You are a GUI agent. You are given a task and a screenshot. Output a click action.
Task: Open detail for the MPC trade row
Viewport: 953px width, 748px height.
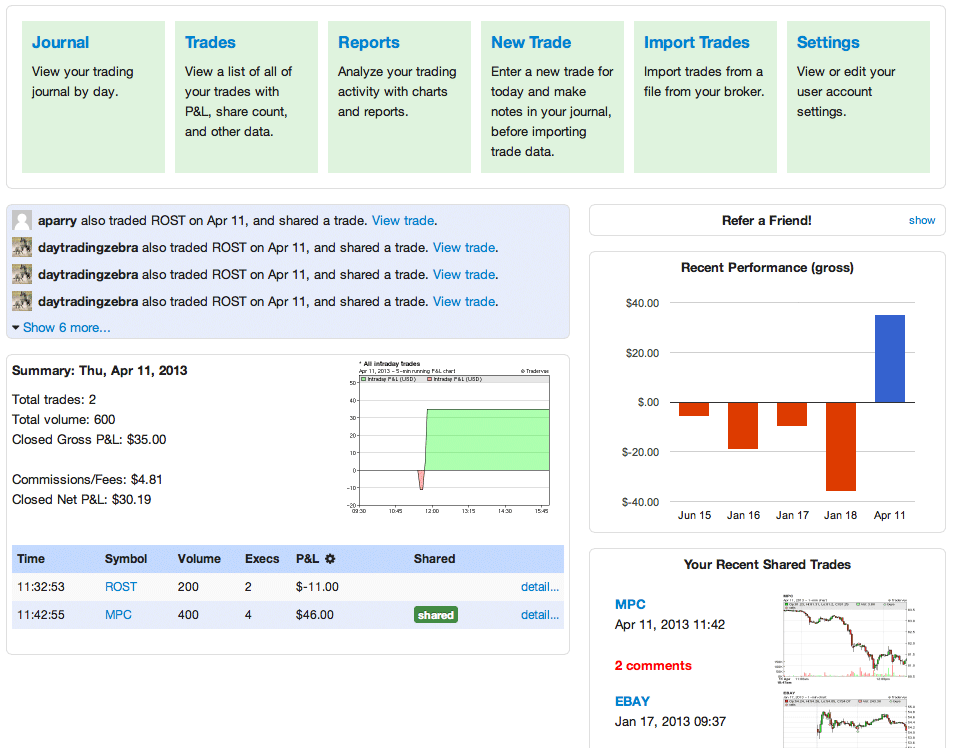coord(540,615)
